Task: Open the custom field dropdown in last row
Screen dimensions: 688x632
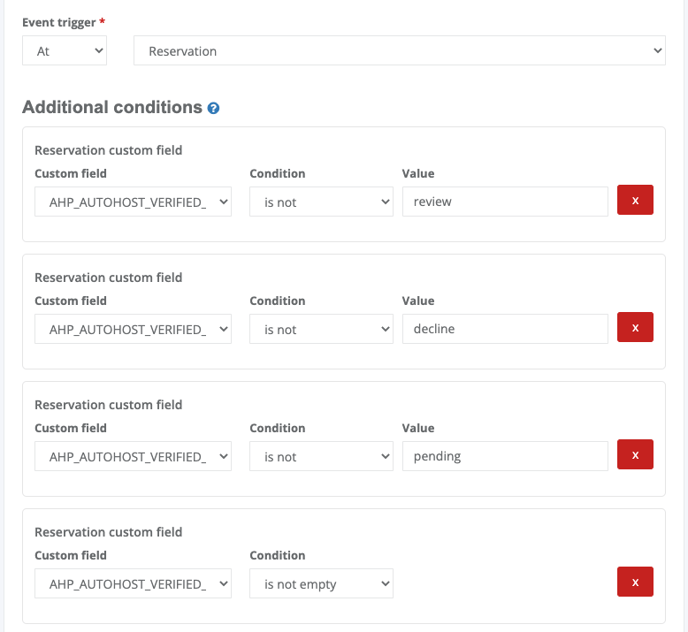Action: pyautogui.click(x=133, y=584)
